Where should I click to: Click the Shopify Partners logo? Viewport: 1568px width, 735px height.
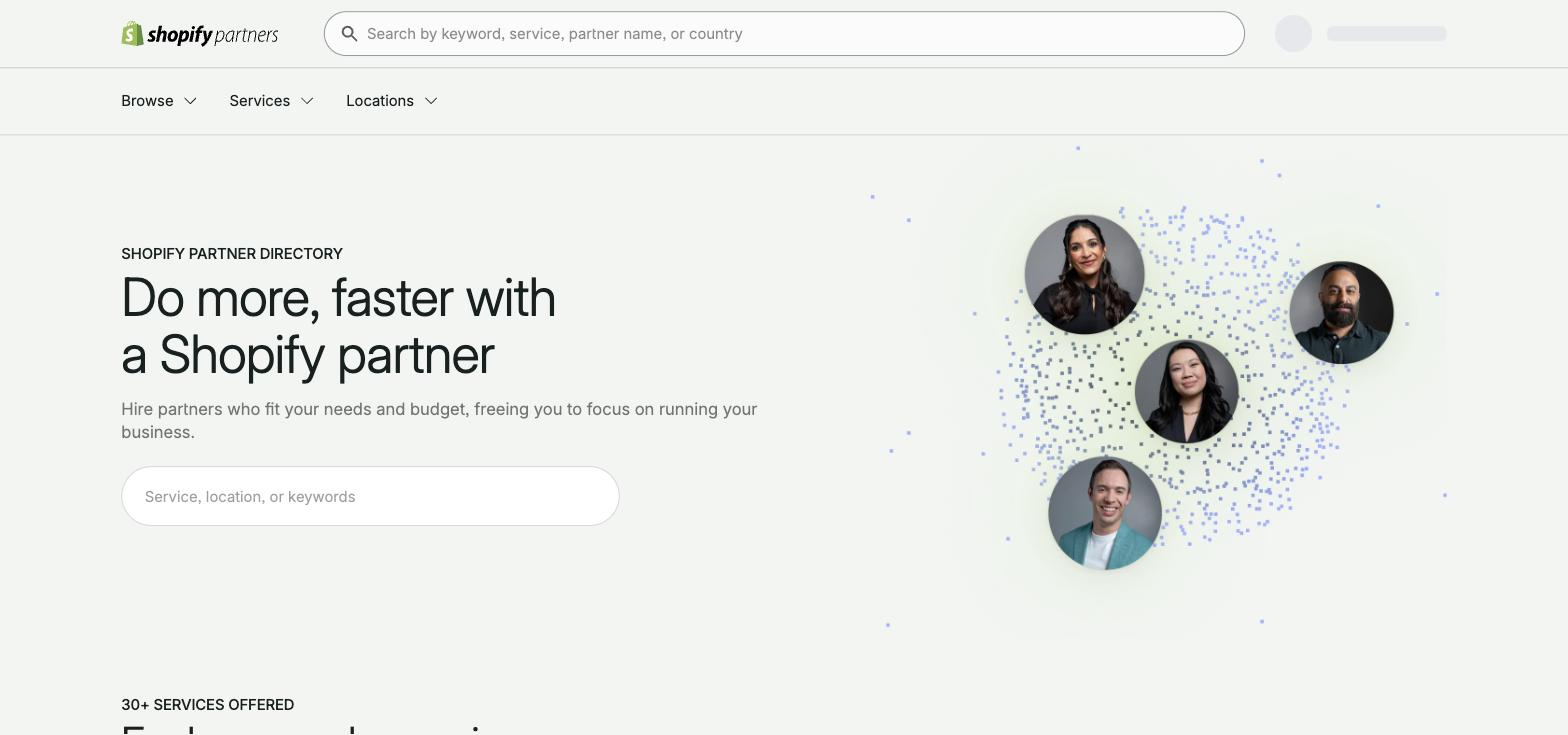click(200, 34)
